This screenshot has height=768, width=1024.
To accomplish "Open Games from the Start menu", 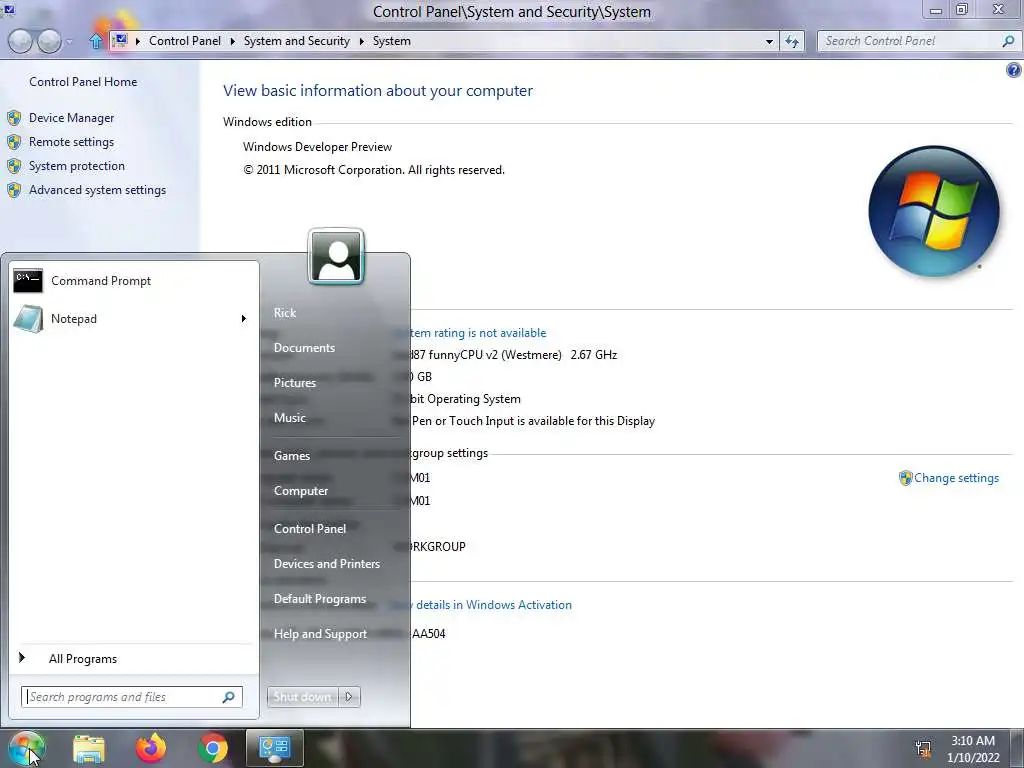I will coord(291,456).
